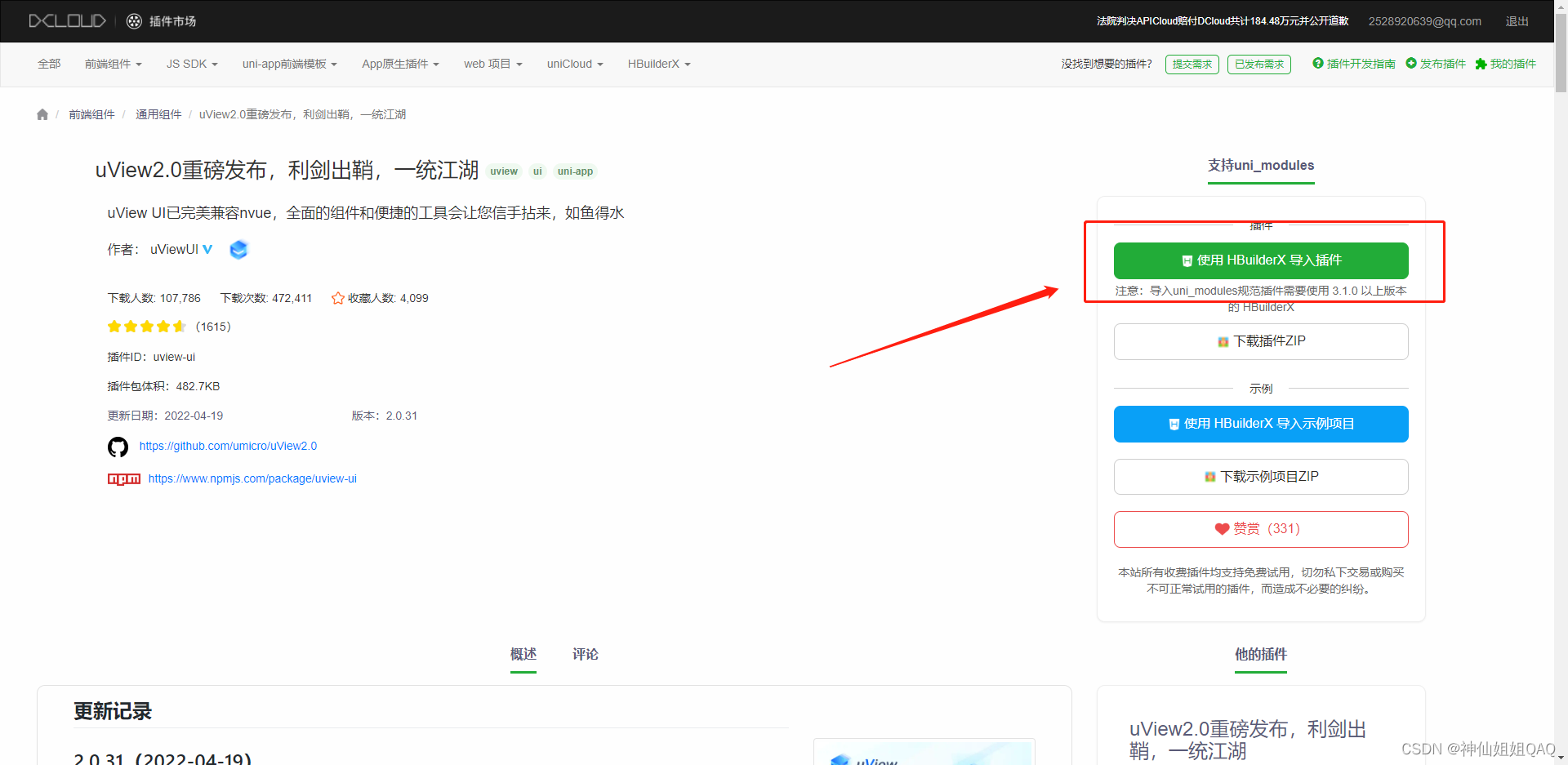The height and width of the screenshot is (765, 1568).
Task: Open the plugin market icon
Action: tap(135, 21)
